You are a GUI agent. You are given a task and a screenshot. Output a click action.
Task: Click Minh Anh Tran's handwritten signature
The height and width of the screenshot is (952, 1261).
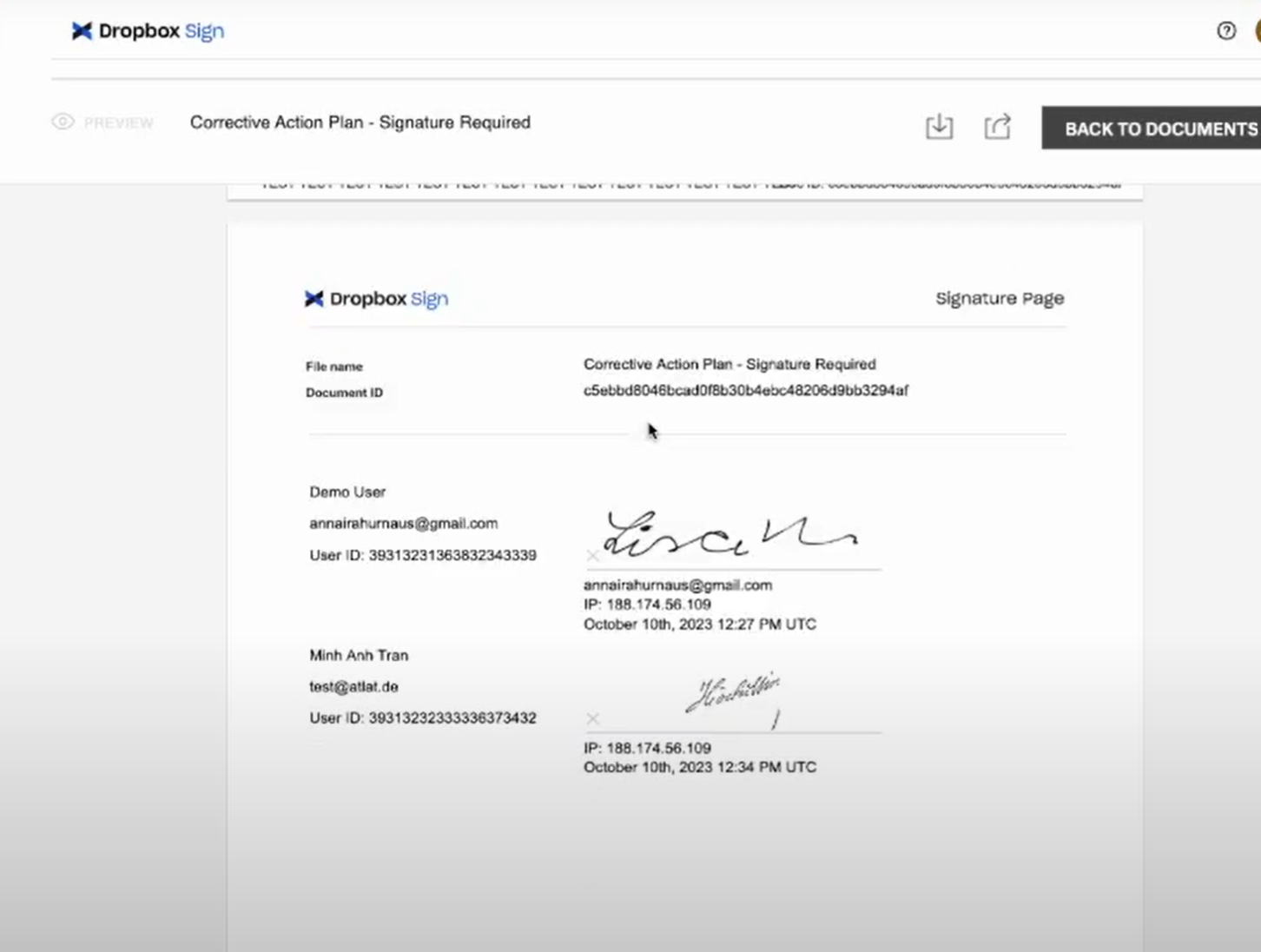(x=734, y=698)
